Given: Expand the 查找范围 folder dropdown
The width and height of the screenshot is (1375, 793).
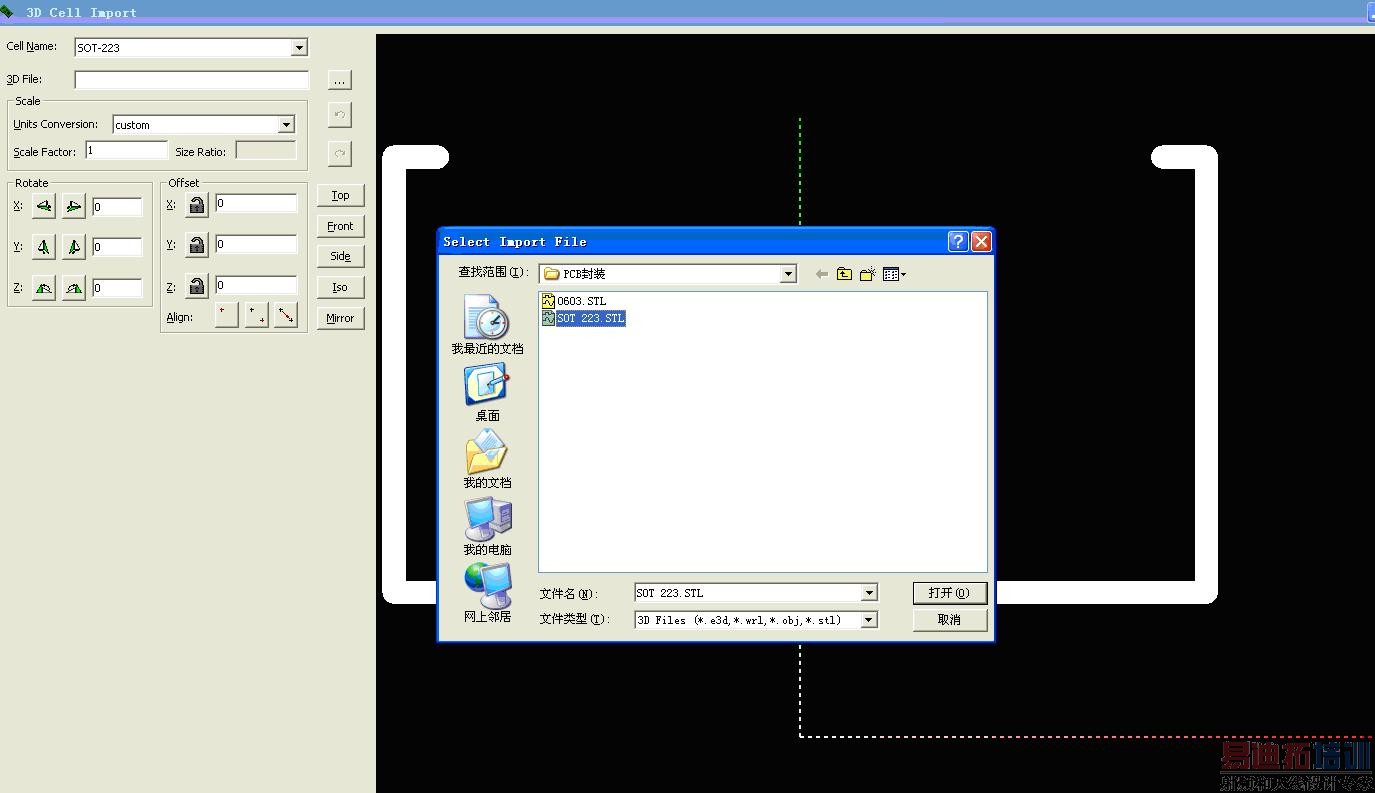Looking at the screenshot, I should pyautogui.click(x=788, y=274).
